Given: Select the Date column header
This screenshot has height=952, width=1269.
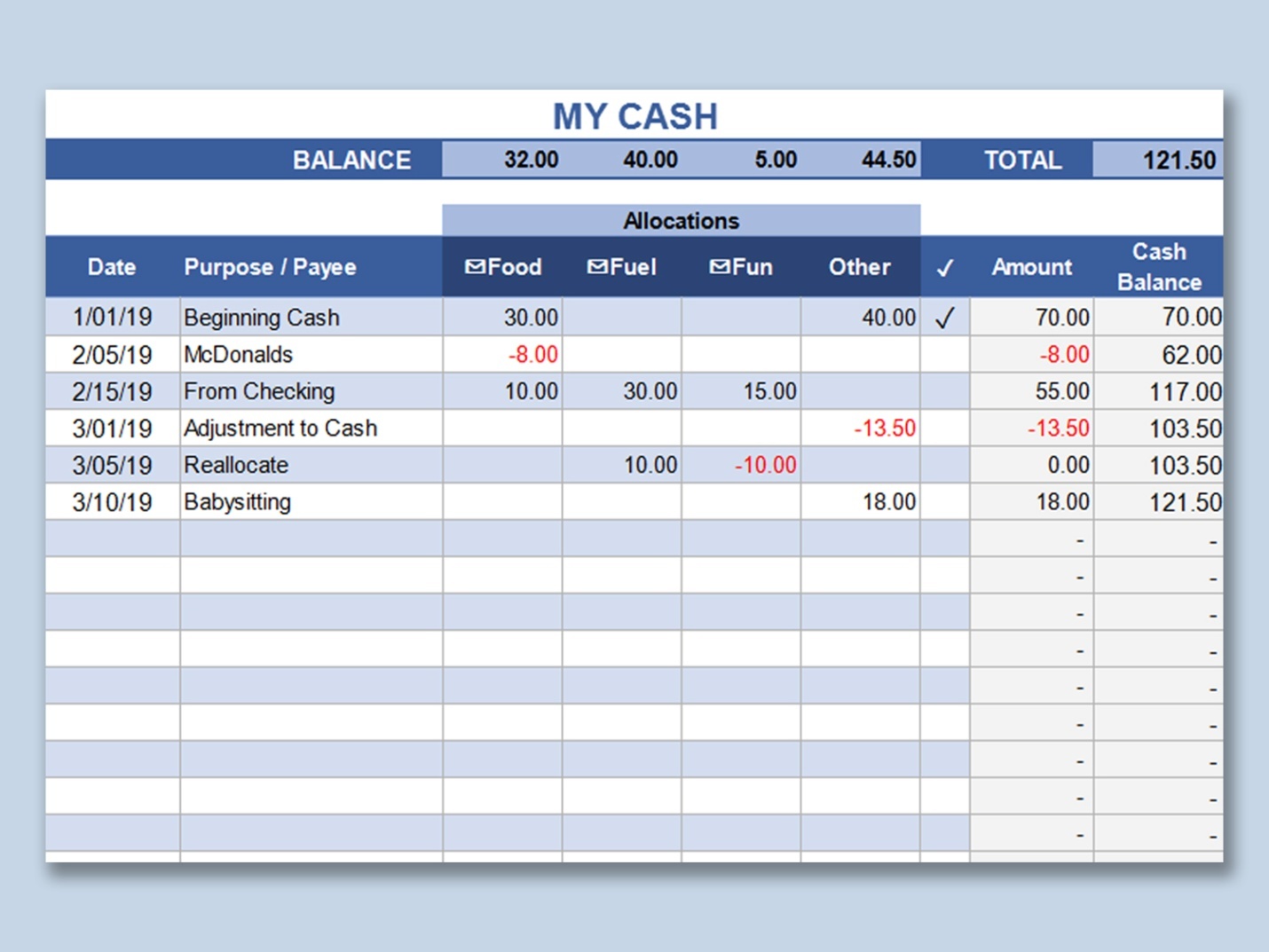Looking at the screenshot, I should point(112,267).
